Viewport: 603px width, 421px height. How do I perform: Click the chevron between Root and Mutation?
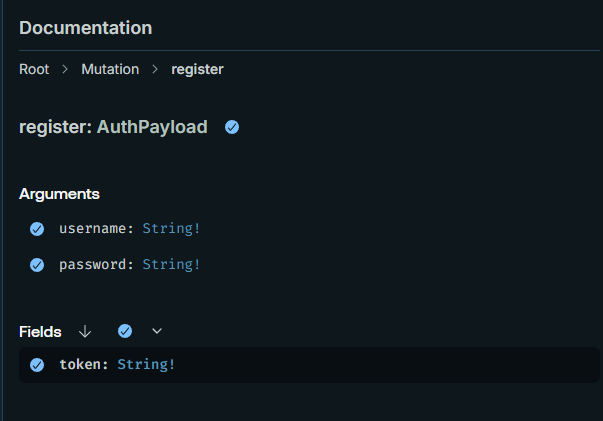65,70
